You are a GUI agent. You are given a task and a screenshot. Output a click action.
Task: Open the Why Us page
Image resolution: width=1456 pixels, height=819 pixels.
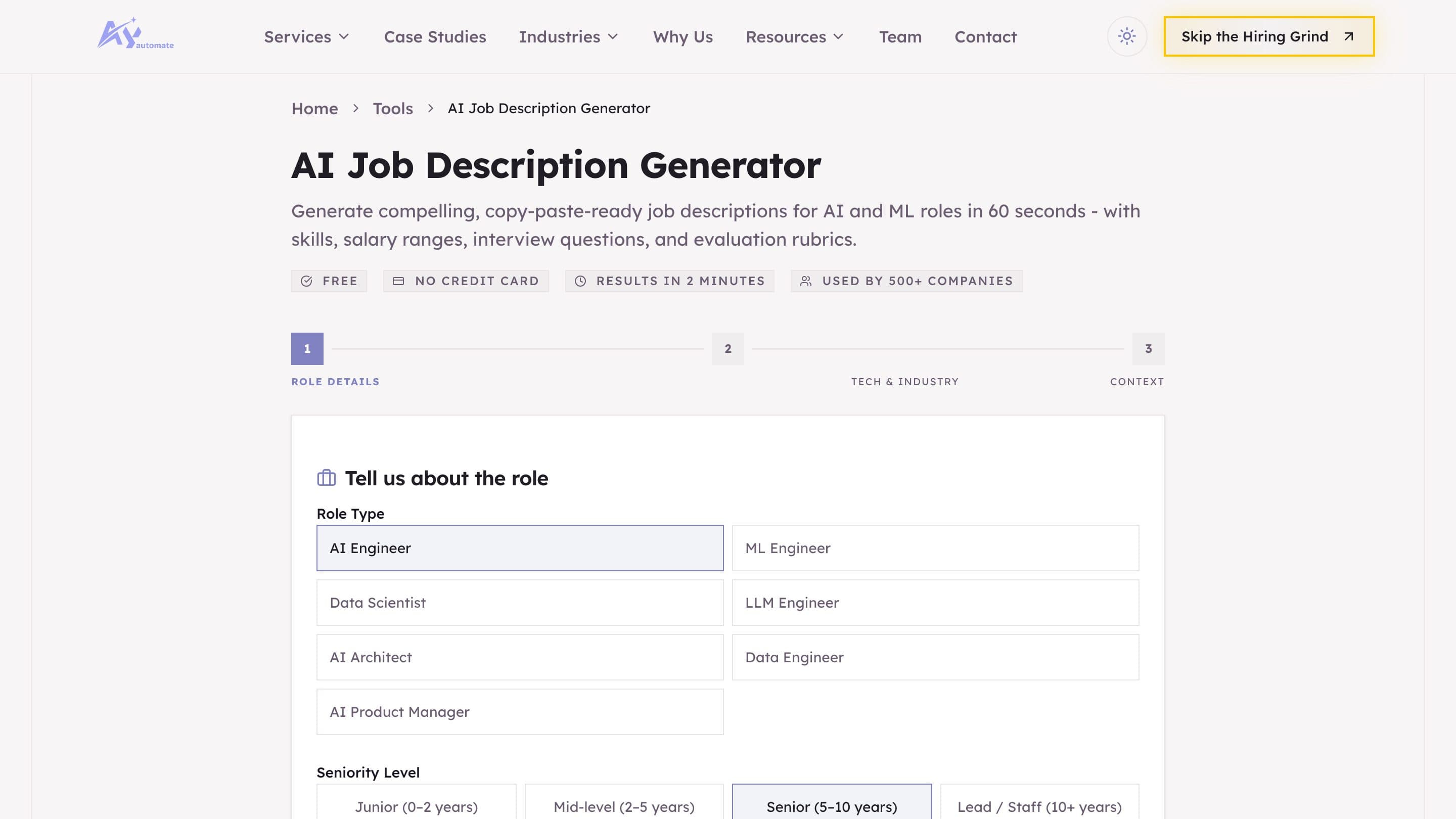coord(683,37)
